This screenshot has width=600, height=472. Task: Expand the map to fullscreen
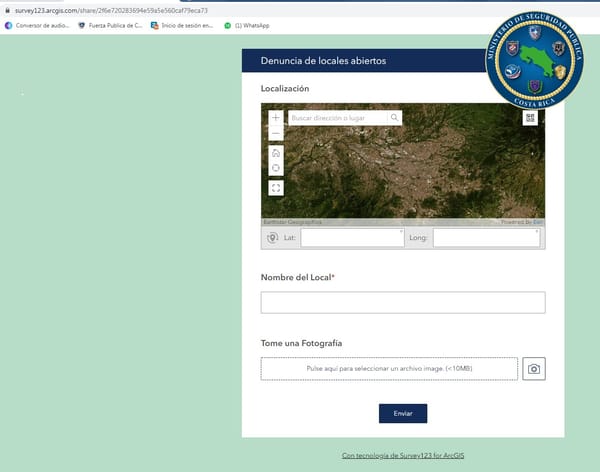pos(276,188)
